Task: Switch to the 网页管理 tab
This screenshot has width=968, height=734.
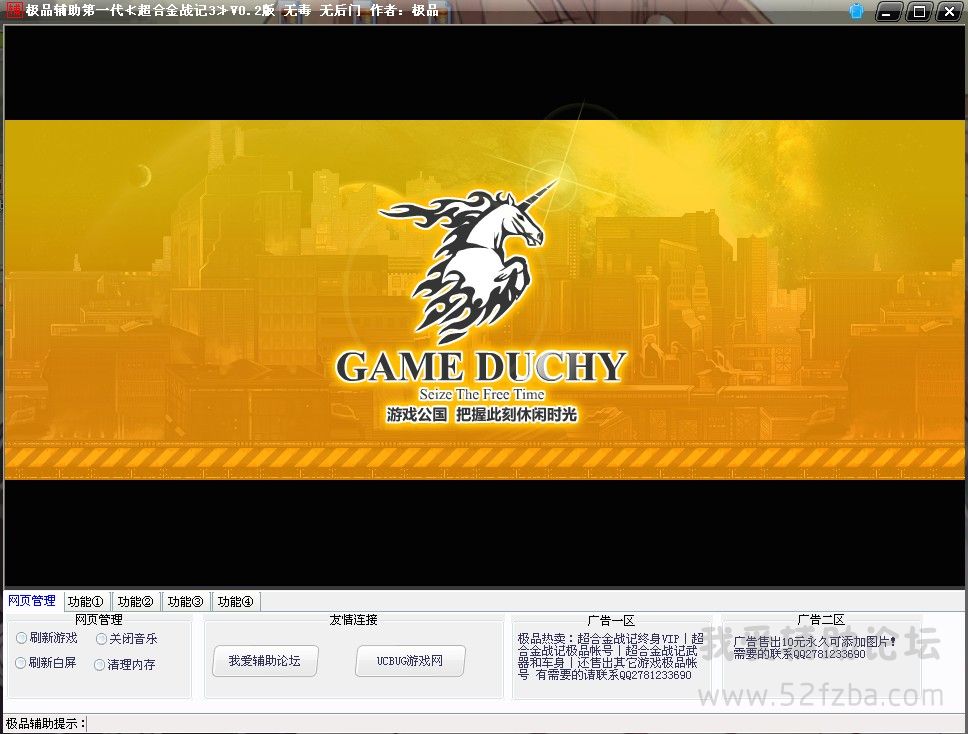Action: (32, 601)
